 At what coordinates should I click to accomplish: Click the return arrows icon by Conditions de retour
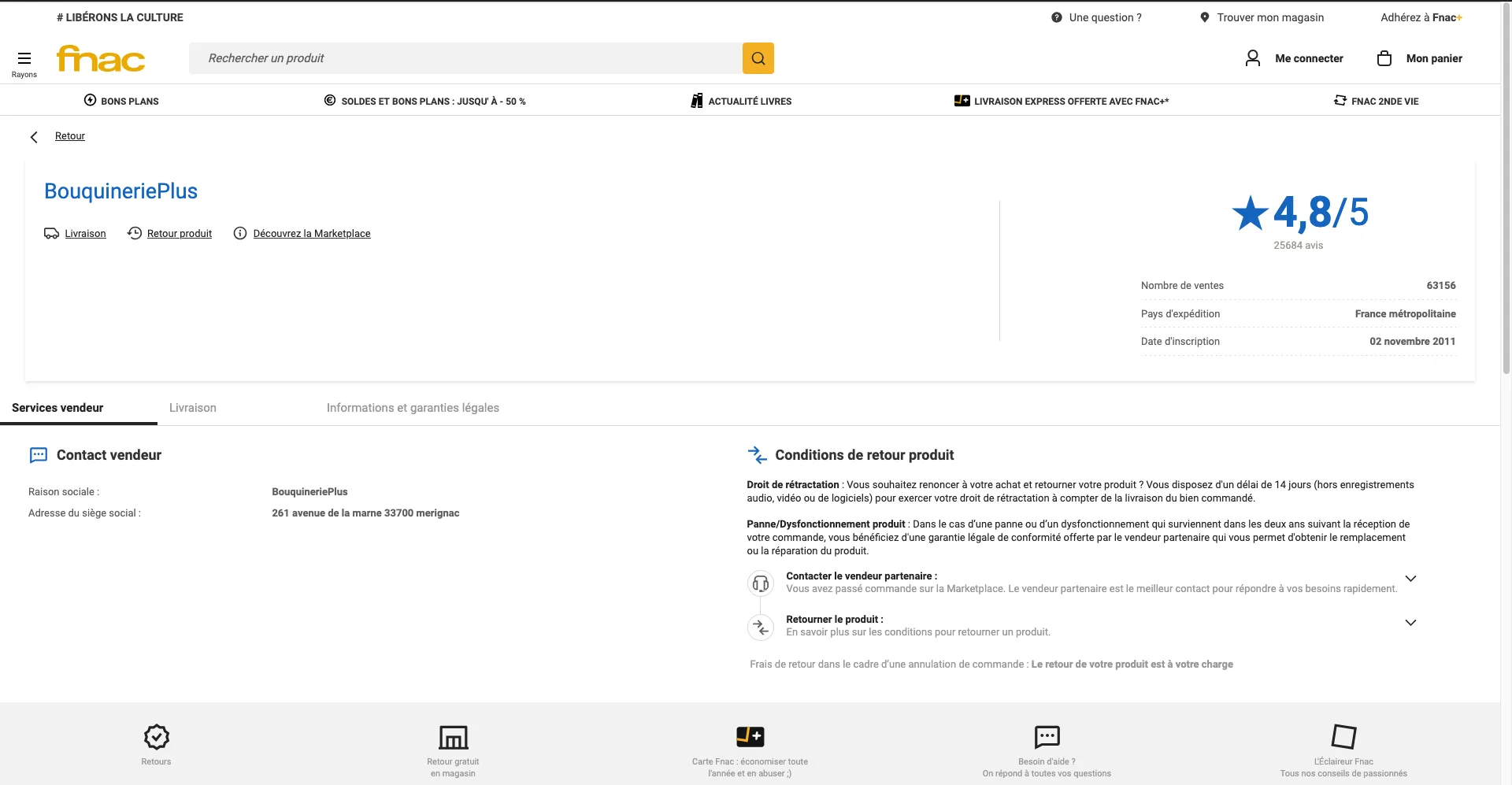[757, 455]
